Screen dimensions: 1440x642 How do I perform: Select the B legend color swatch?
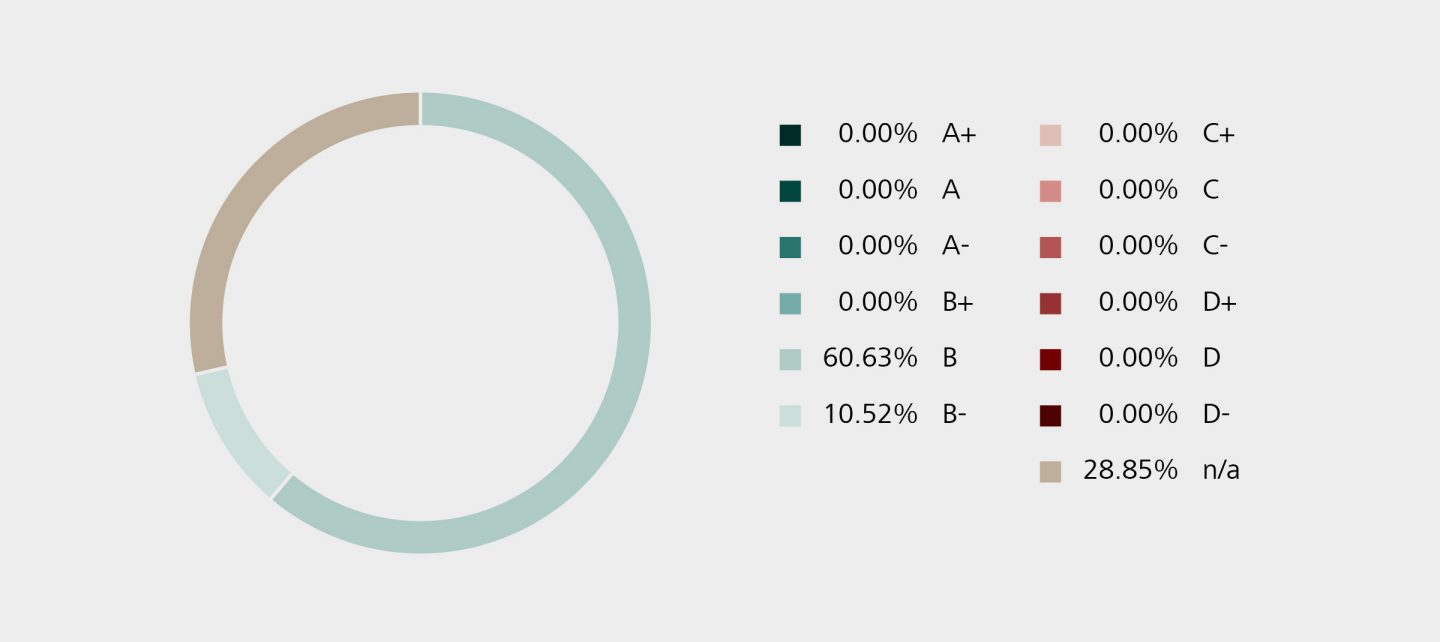click(790, 359)
